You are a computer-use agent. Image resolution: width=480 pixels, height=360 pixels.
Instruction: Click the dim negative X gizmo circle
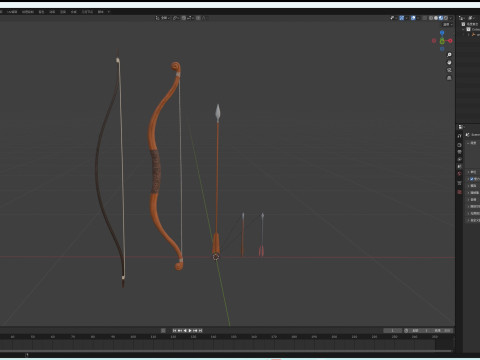pos(434,41)
